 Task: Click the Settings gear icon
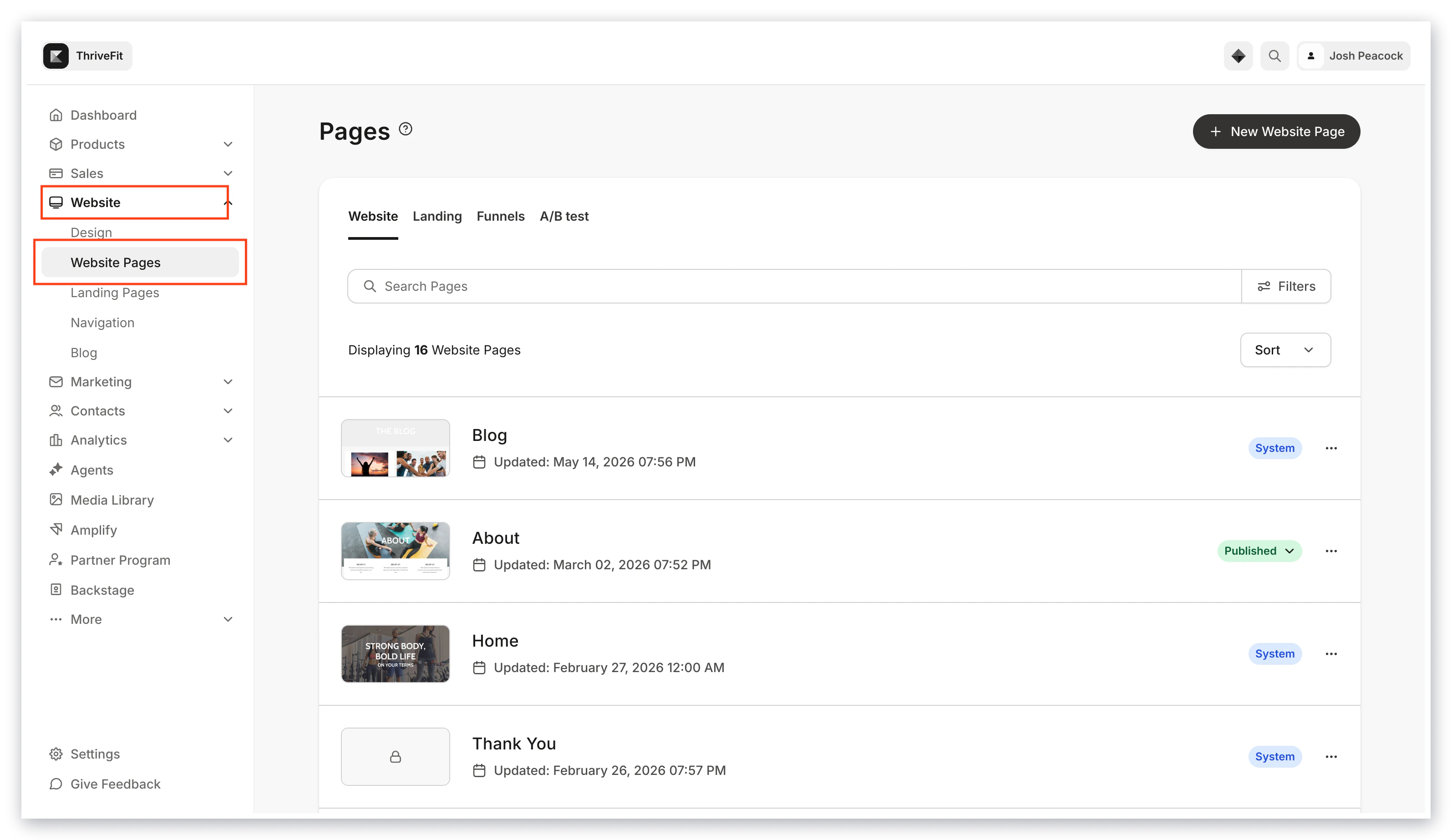pyautogui.click(x=56, y=754)
